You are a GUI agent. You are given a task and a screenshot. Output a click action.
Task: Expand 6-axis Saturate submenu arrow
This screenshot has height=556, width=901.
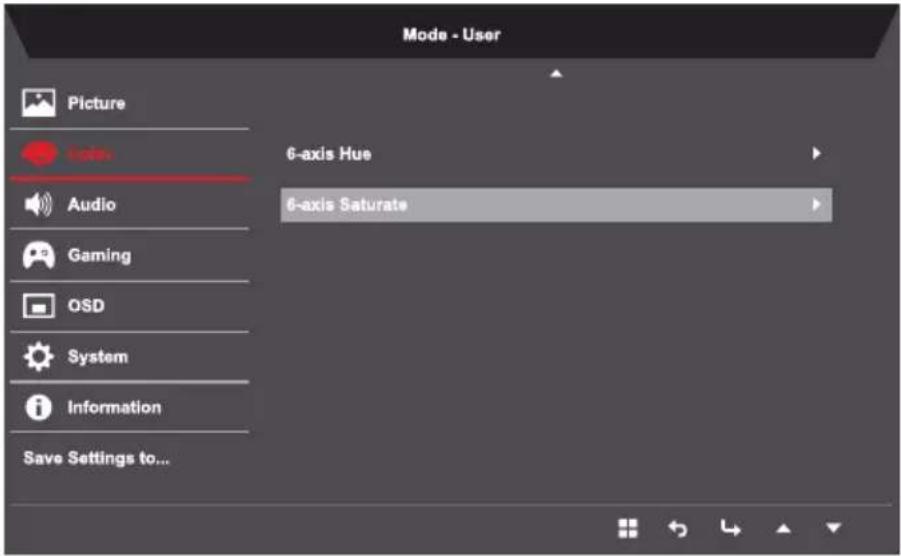coord(816,204)
